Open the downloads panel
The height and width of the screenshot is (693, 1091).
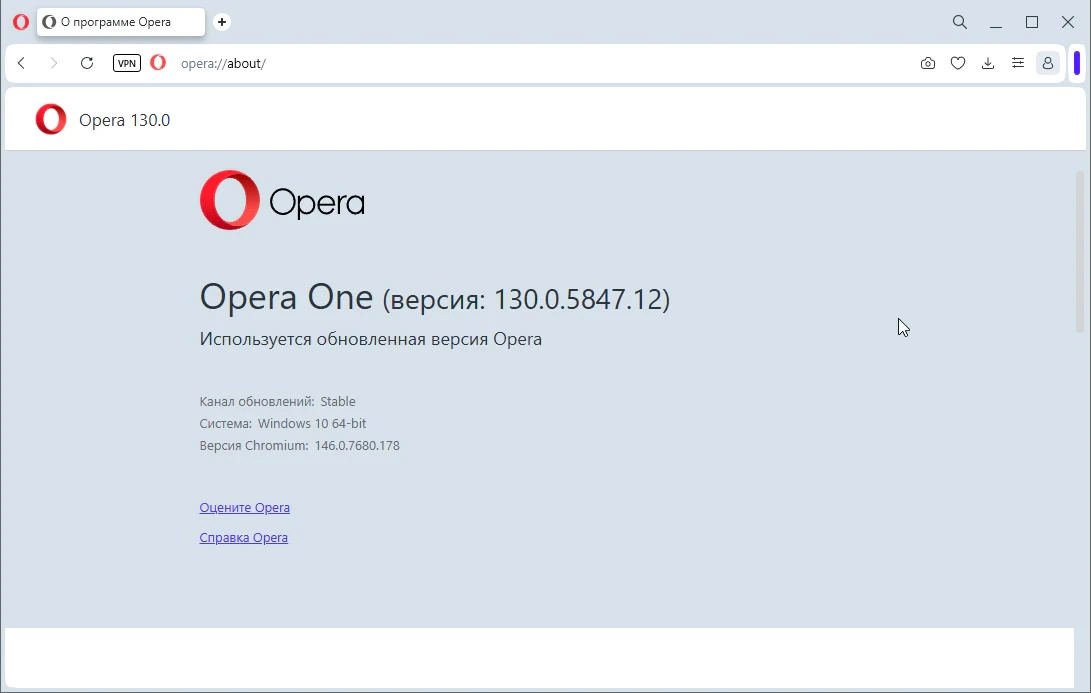click(988, 63)
